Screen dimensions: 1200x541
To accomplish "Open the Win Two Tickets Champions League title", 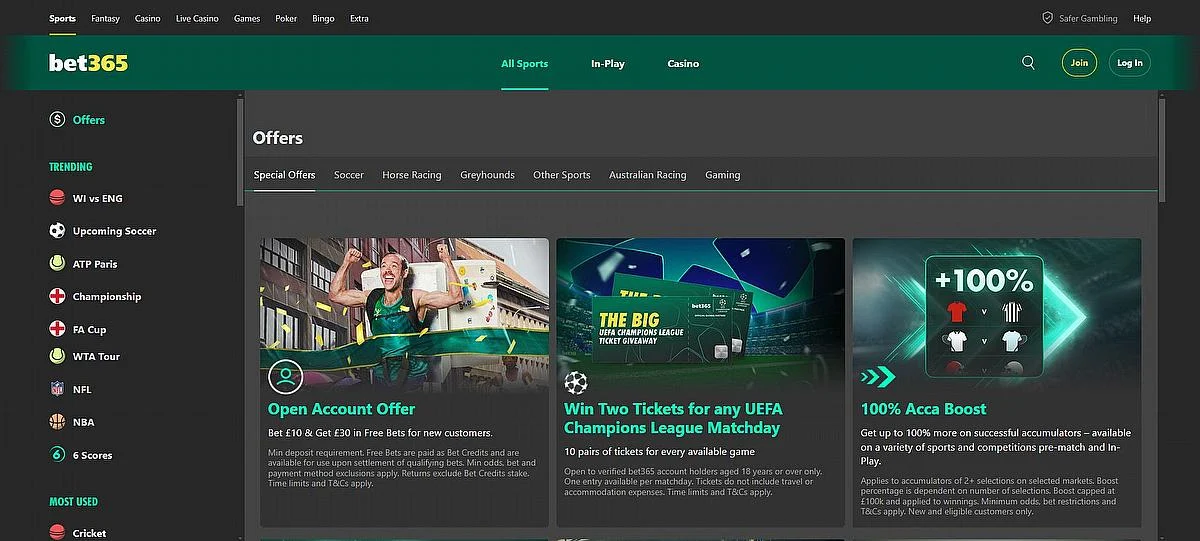I will [x=673, y=418].
